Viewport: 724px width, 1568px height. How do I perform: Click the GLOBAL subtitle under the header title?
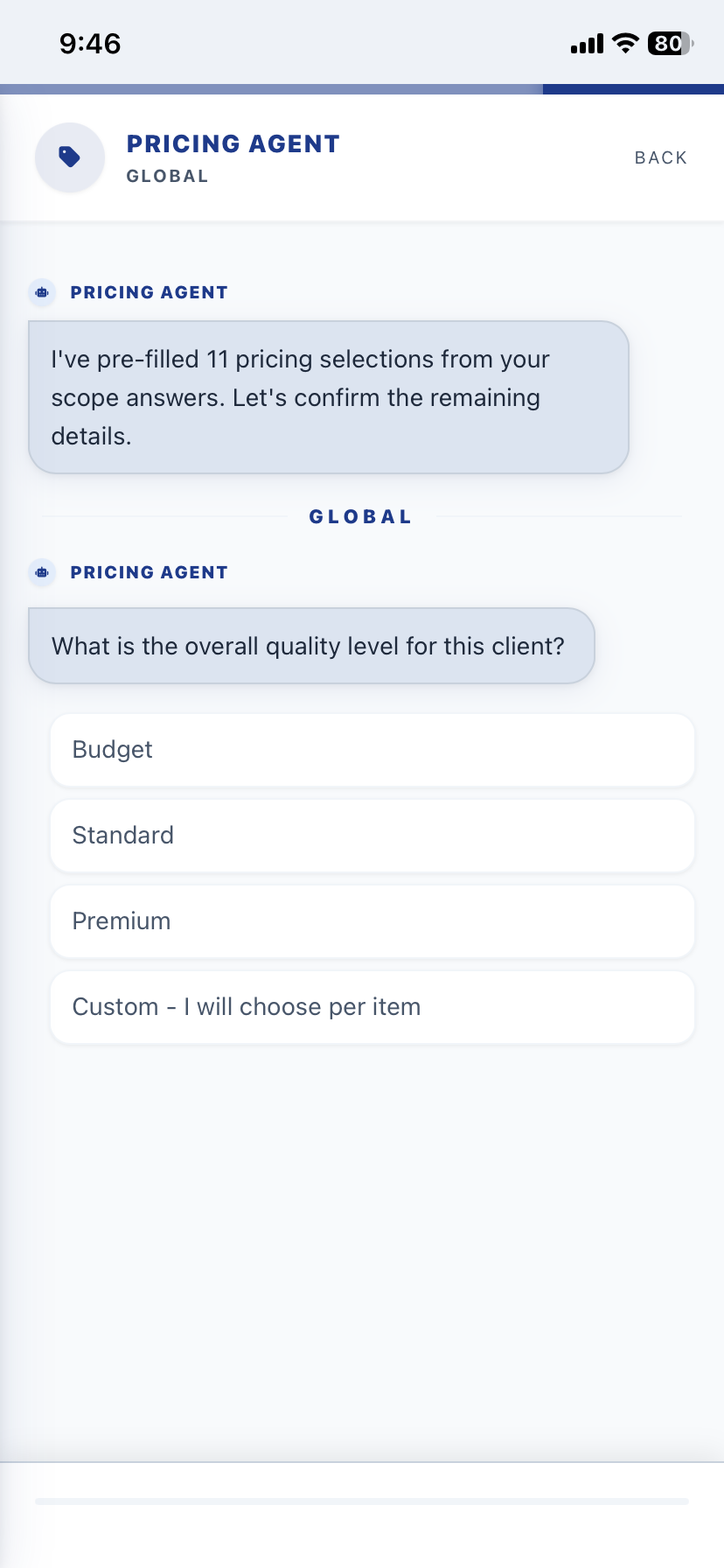[x=167, y=175]
